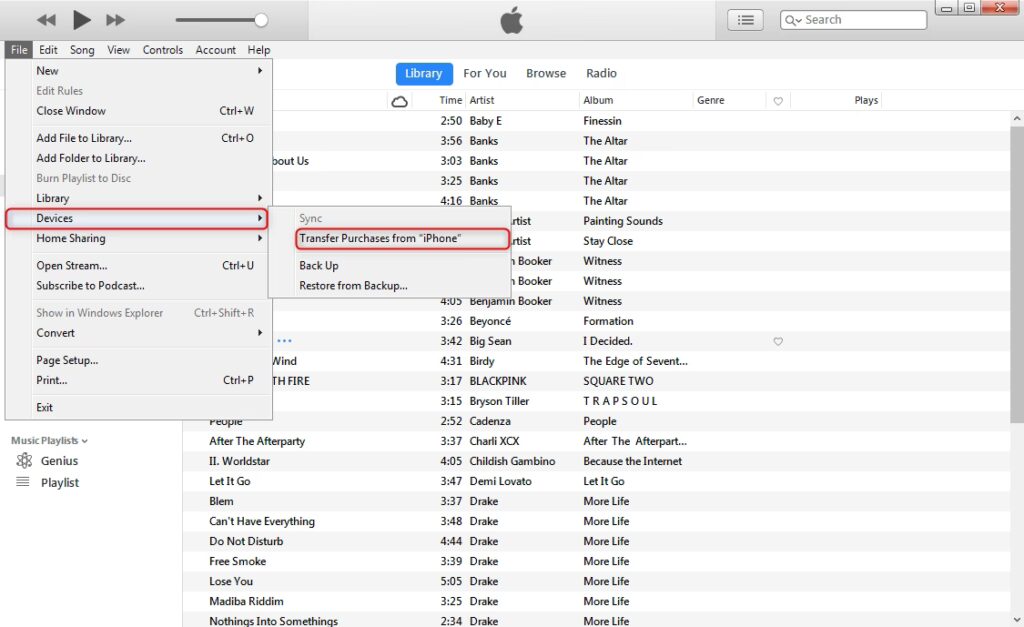Screen dimensions: 1024x627
Task: Click the heart Love column header icon
Action: coord(778,101)
